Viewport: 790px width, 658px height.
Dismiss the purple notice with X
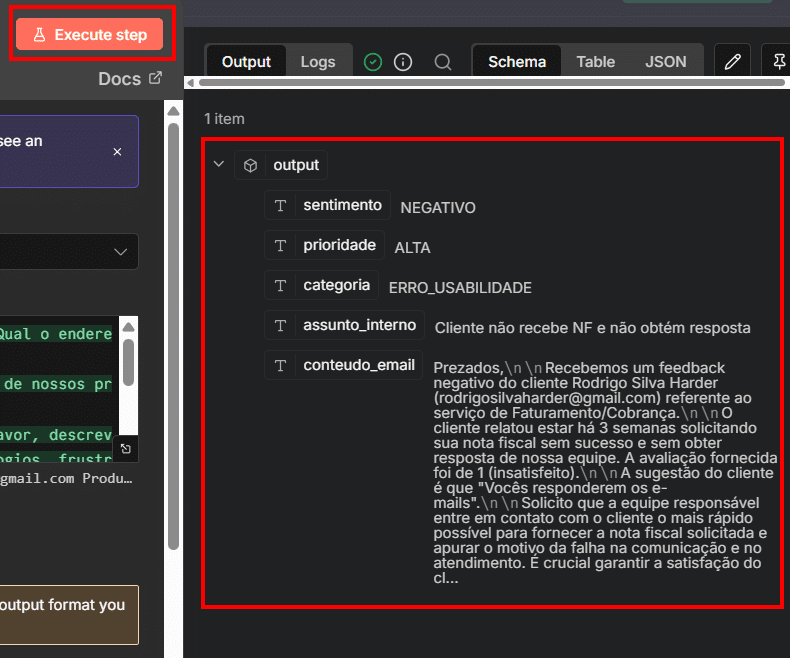[117, 152]
